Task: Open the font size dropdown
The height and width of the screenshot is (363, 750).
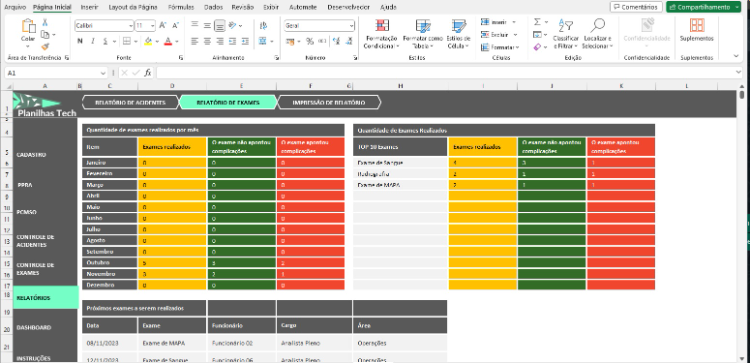Action: coord(153,25)
